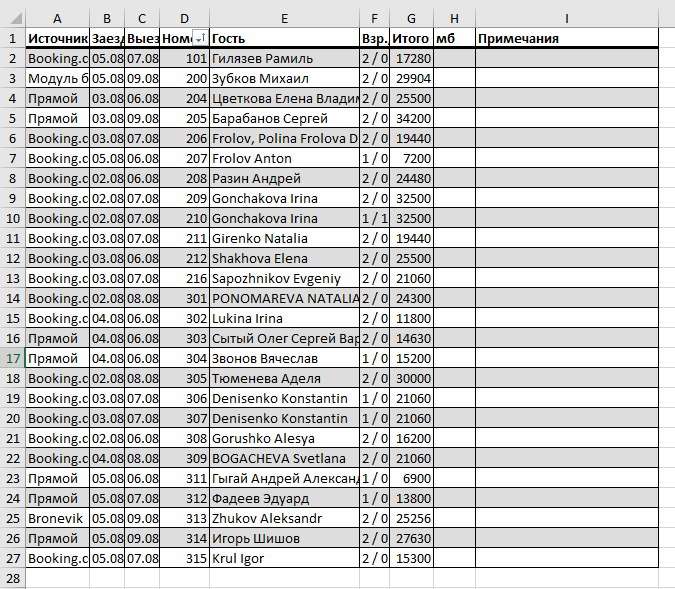Select row 28 header
The height and width of the screenshot is (589, 675).
(x=12, y=578)
